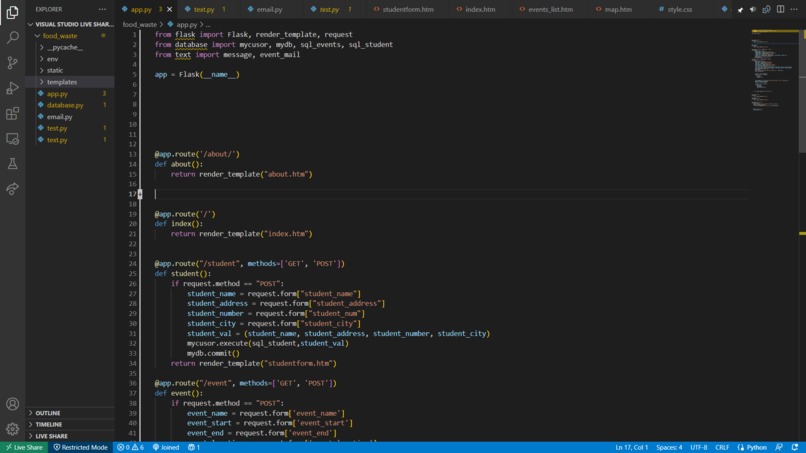Select language mode Python in status bar

coord(752,447)
